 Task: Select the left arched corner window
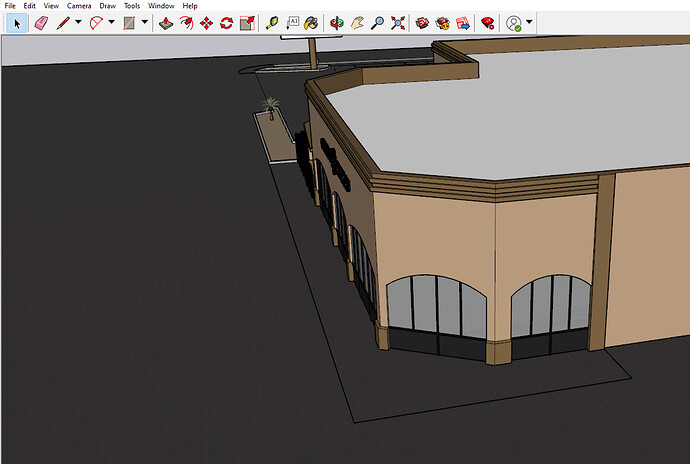pyautogui.click(x=437, y=314)
